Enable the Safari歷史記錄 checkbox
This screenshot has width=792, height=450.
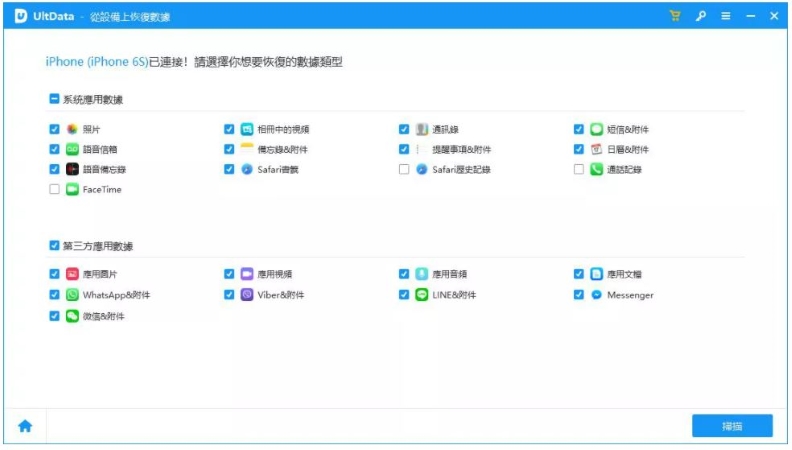404,169
